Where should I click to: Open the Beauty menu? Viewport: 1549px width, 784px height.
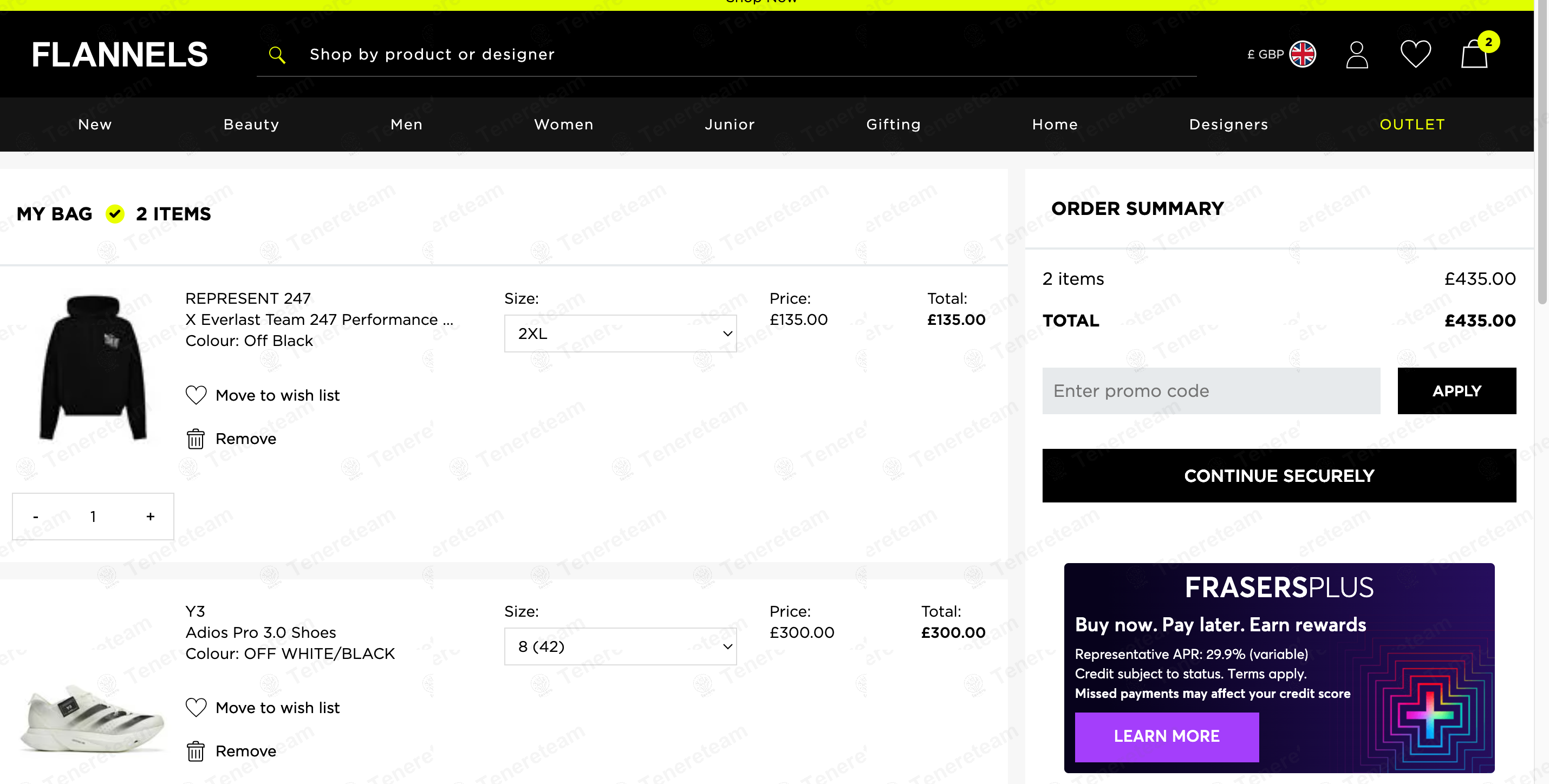pos(251,125)
